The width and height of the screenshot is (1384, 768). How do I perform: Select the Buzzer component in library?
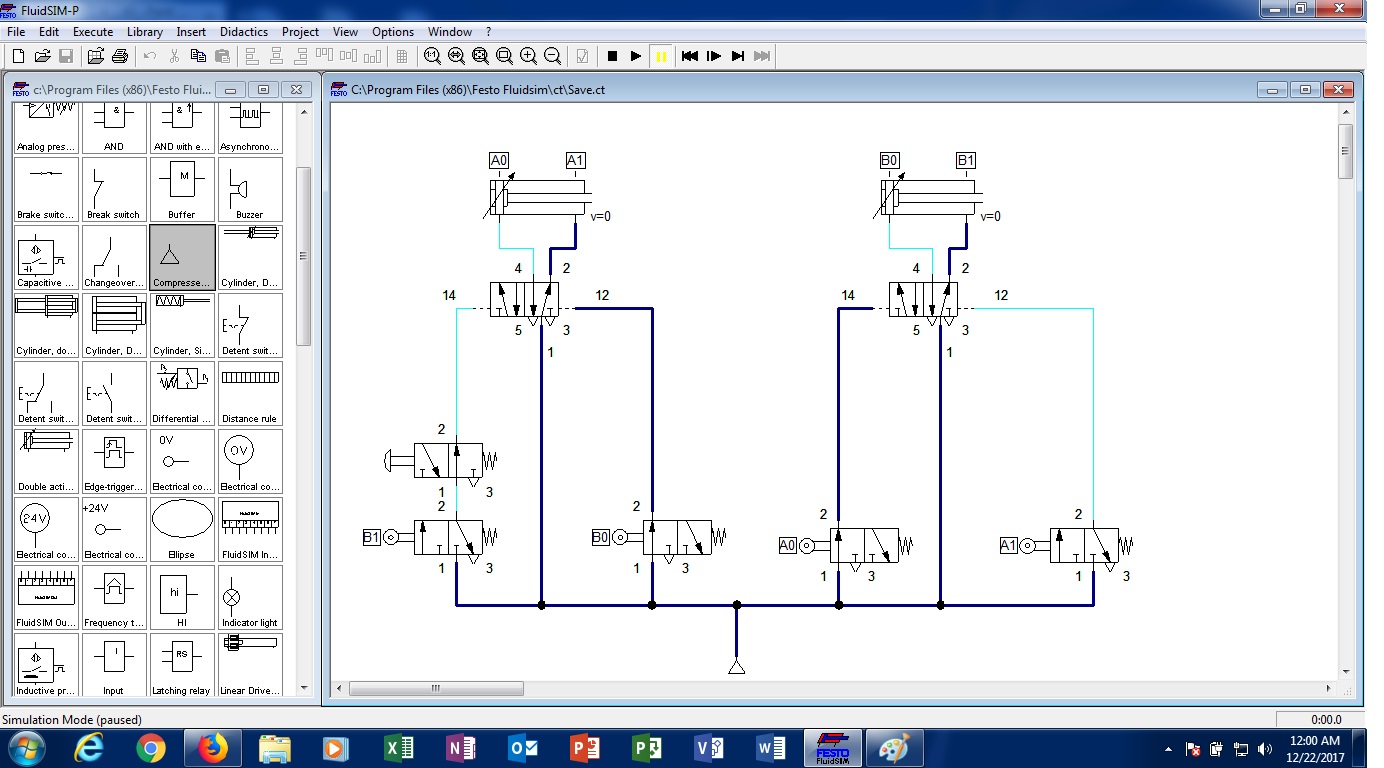coord(250,190)
